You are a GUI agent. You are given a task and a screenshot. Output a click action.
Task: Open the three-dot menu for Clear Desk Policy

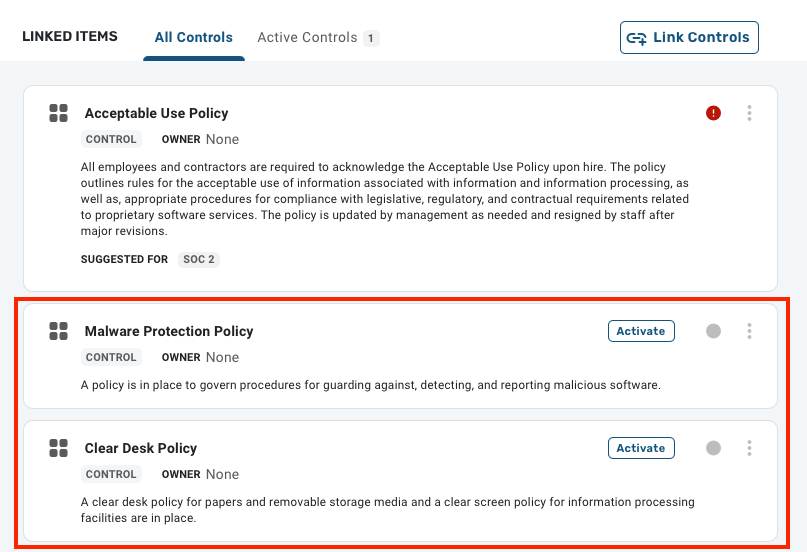click(x=749, y=448)
